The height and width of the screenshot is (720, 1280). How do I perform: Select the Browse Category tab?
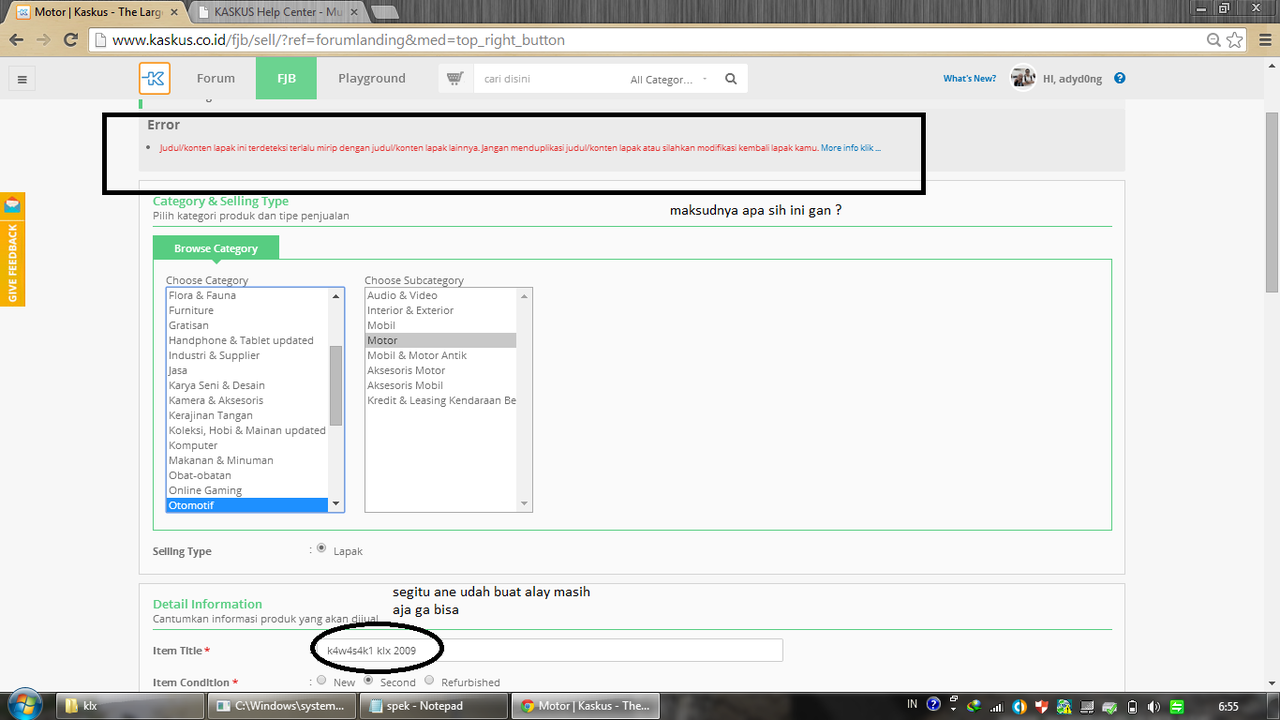point(216,248)
